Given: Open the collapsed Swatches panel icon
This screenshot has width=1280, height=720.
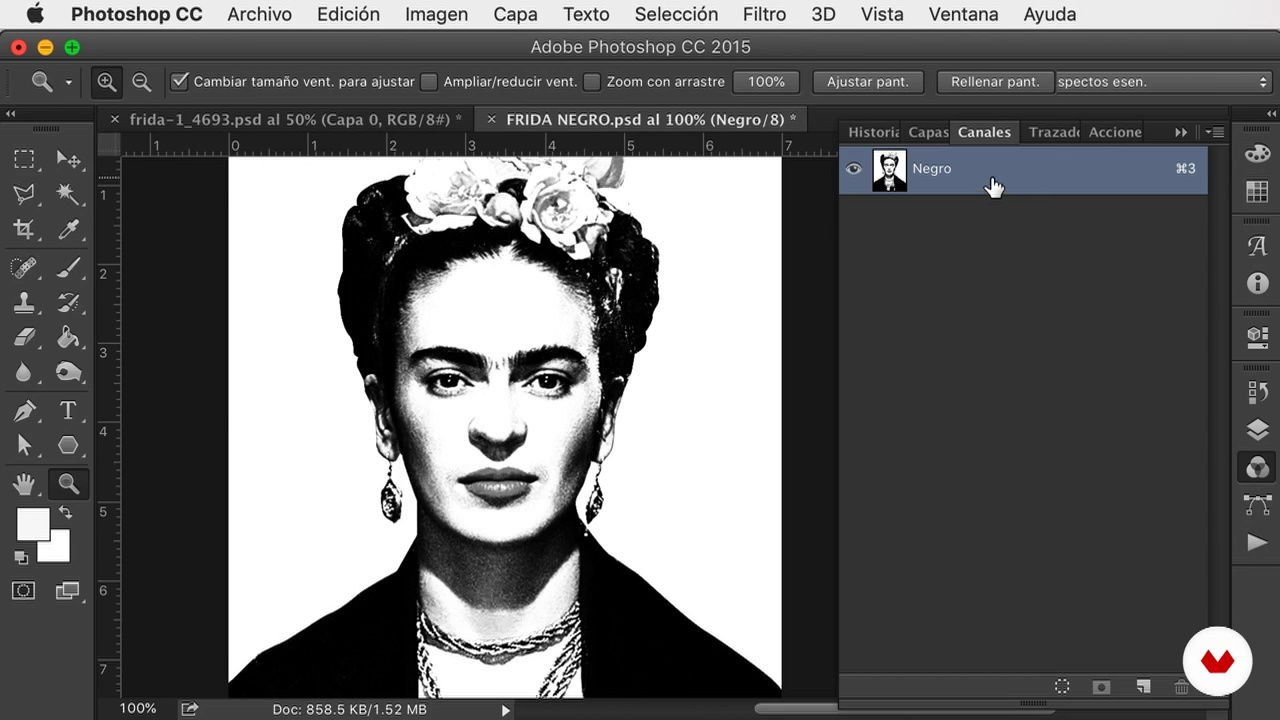Looking at the screenshot, I should (x=1257, y=192).
